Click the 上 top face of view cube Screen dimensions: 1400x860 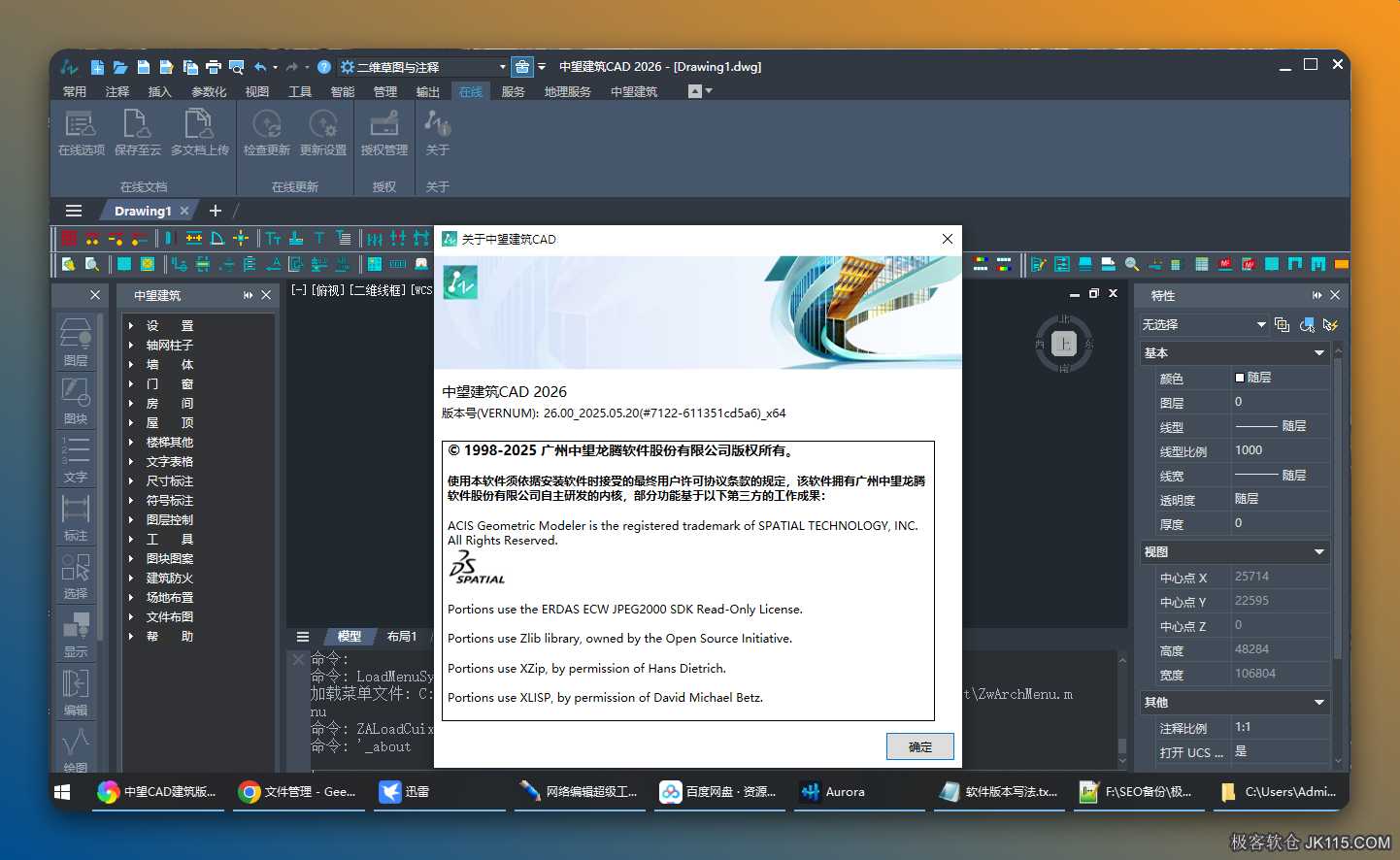tap(1064, 344)
